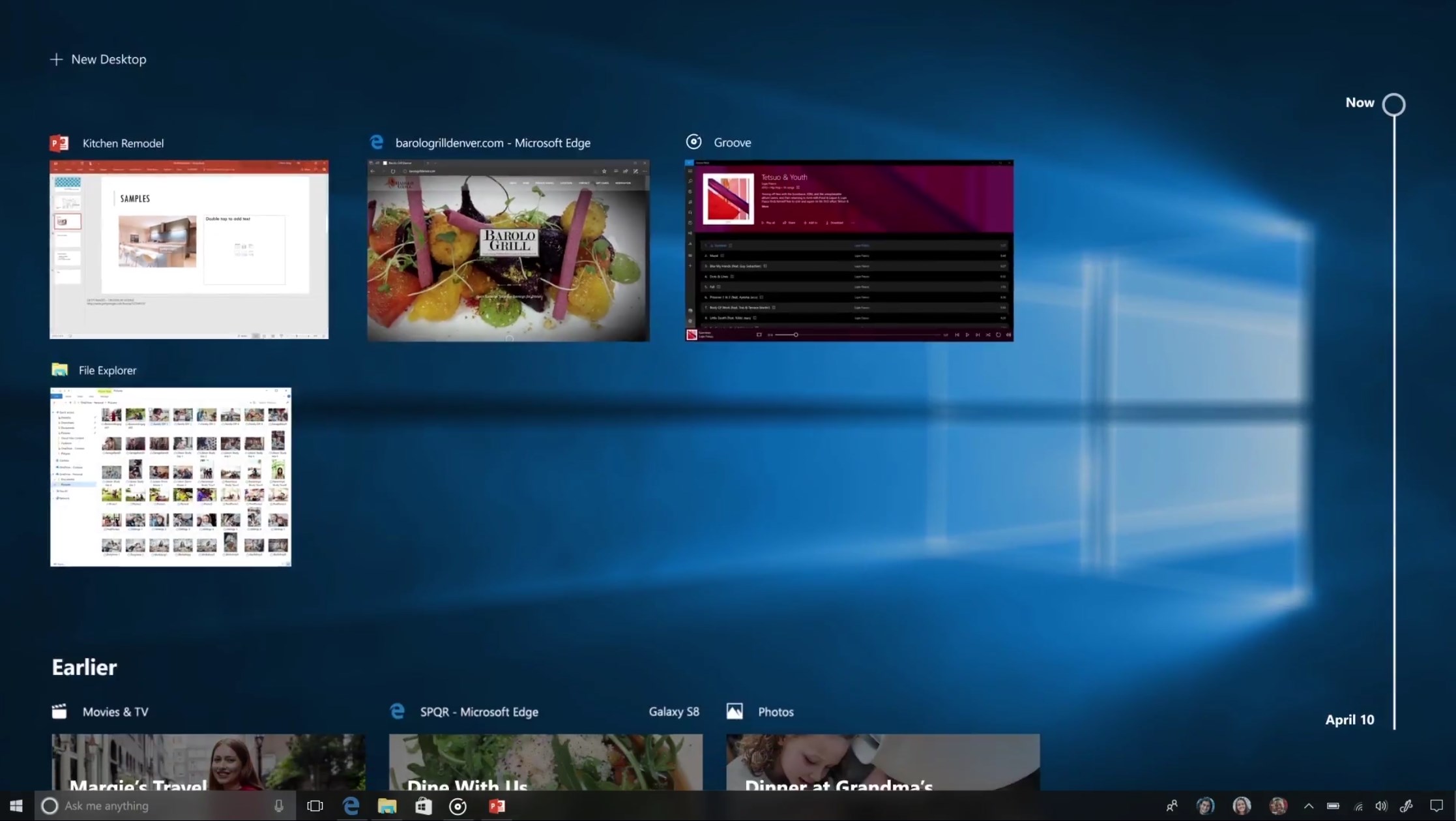
Task: Open Microsoft Edge from the taskbar
Action: click(x=351, y=806)
